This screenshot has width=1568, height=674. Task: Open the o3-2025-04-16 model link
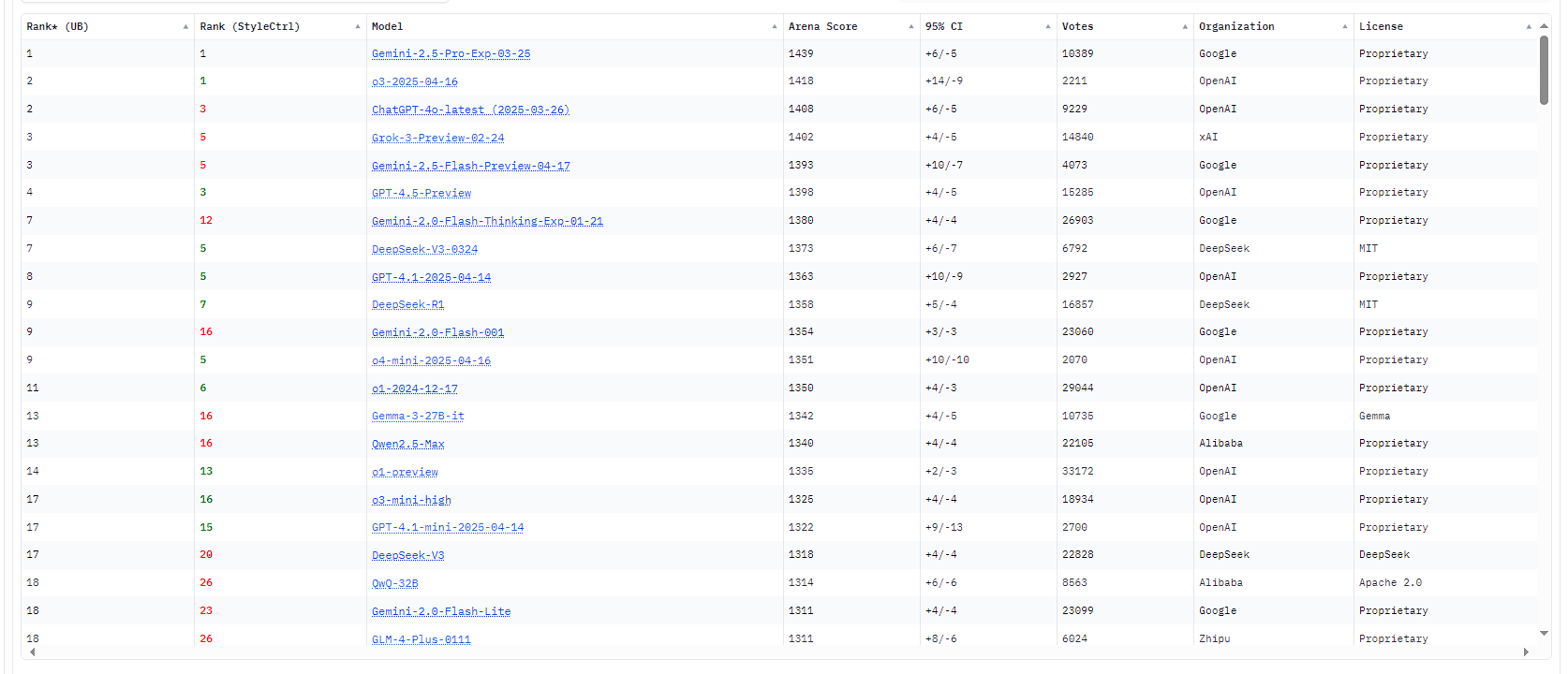[414, 82]
